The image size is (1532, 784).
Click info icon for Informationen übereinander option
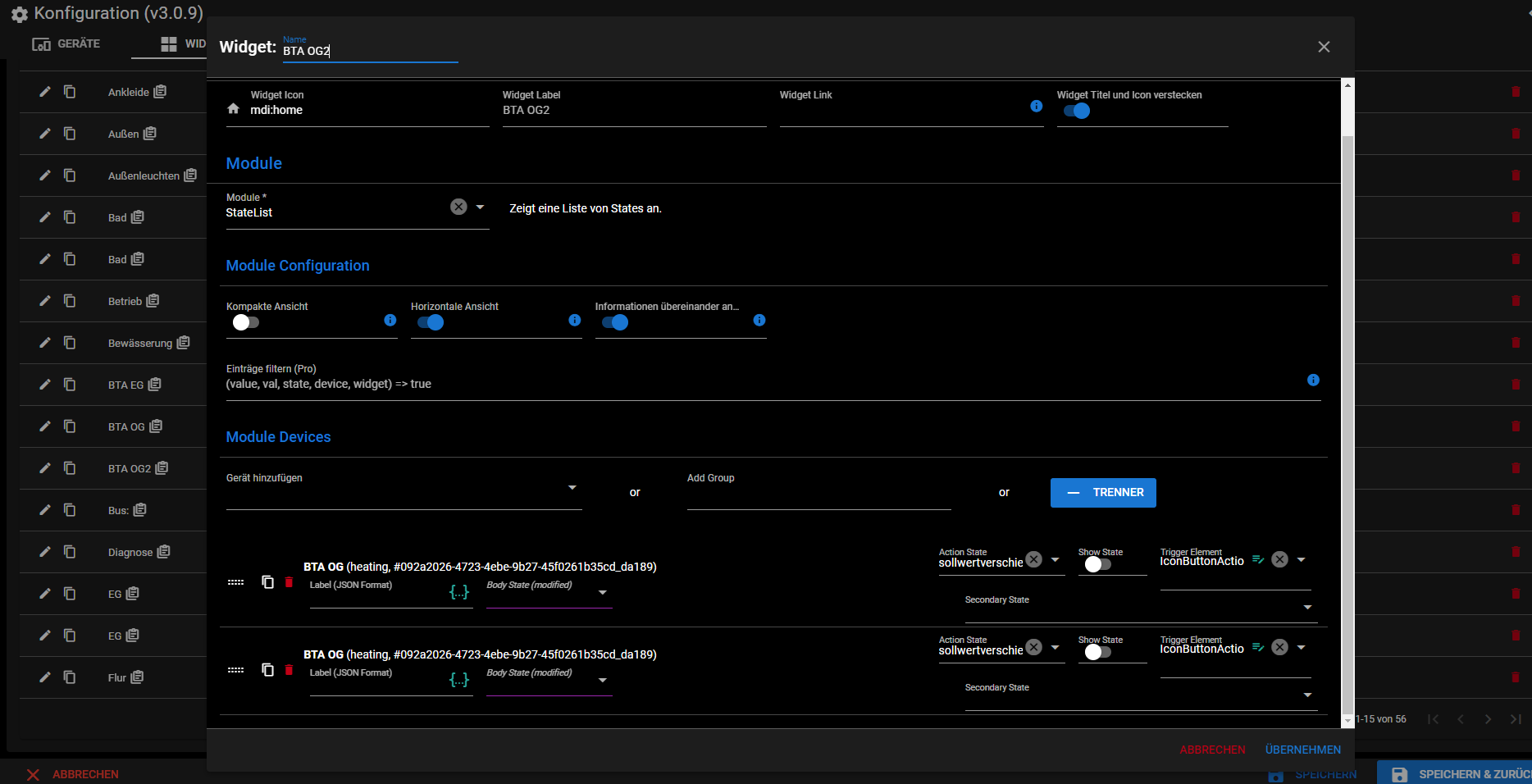click(x=759, y=320)
